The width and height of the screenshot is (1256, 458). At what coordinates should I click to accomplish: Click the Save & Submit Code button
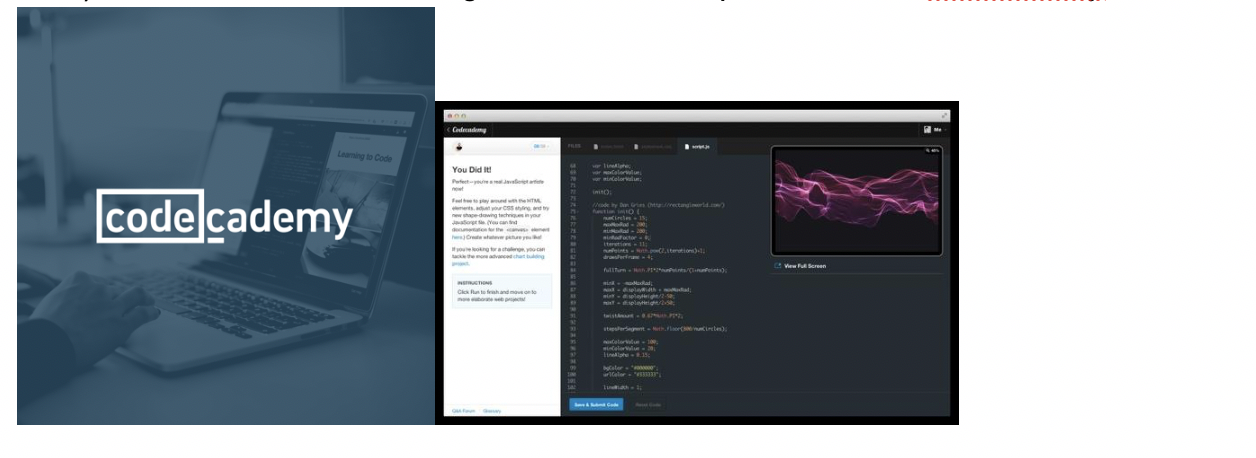596,404
